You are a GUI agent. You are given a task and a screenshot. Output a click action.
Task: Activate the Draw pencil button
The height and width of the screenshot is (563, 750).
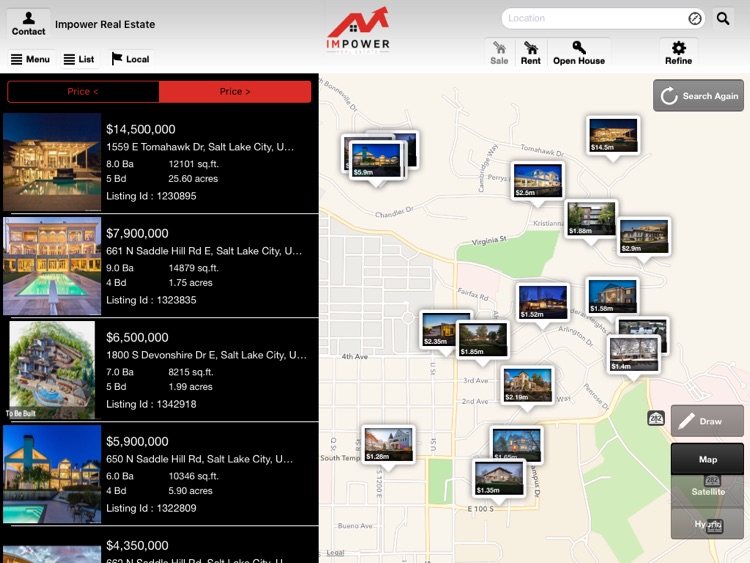pyautogui.click(x=707, y=421)
